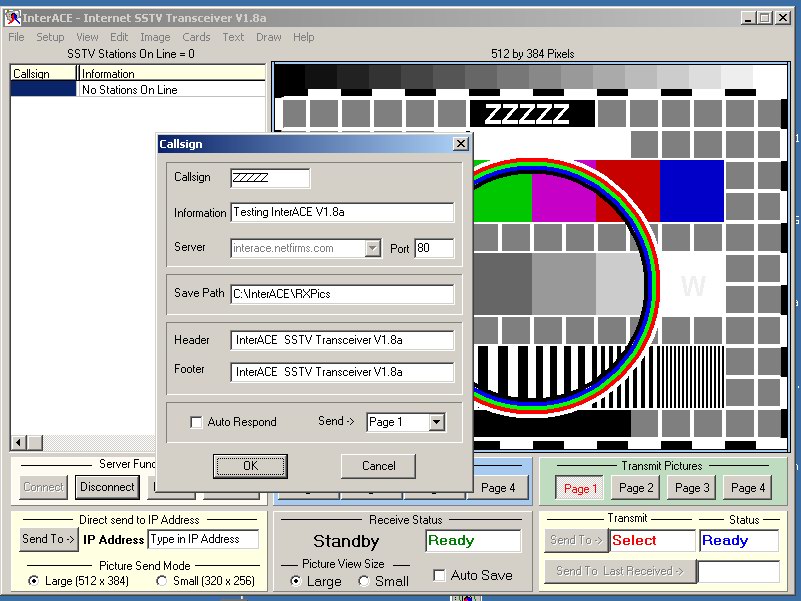Click the InterACE app icon in title bar

[x=12, y=18]
